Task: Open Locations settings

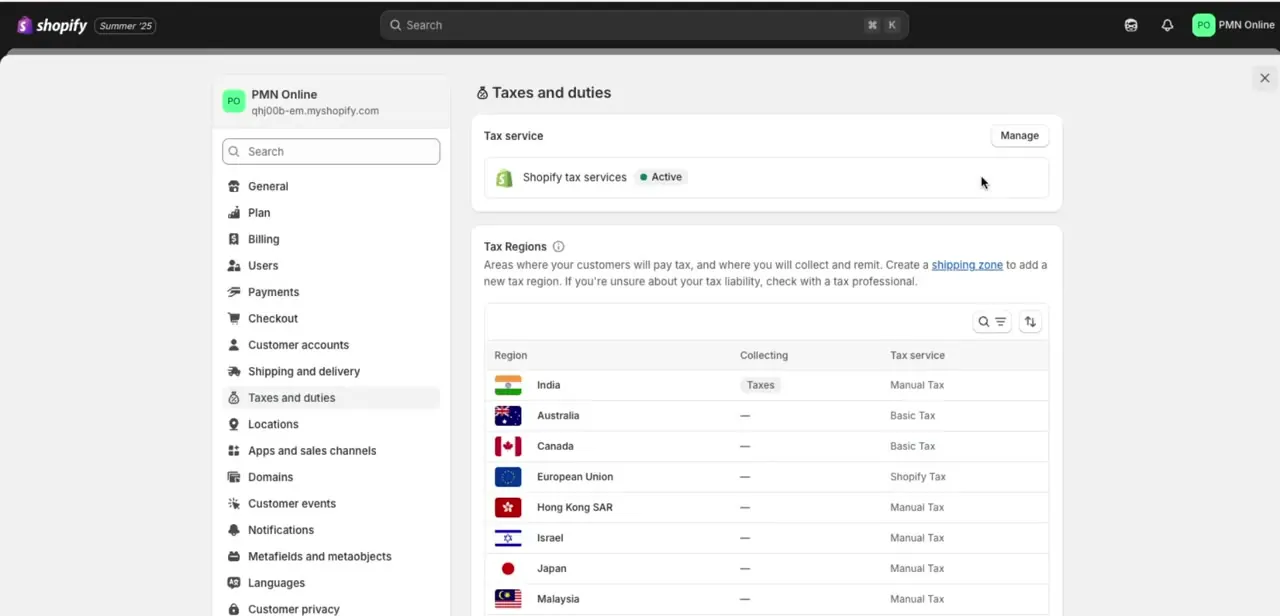Action: click(331, 425)
